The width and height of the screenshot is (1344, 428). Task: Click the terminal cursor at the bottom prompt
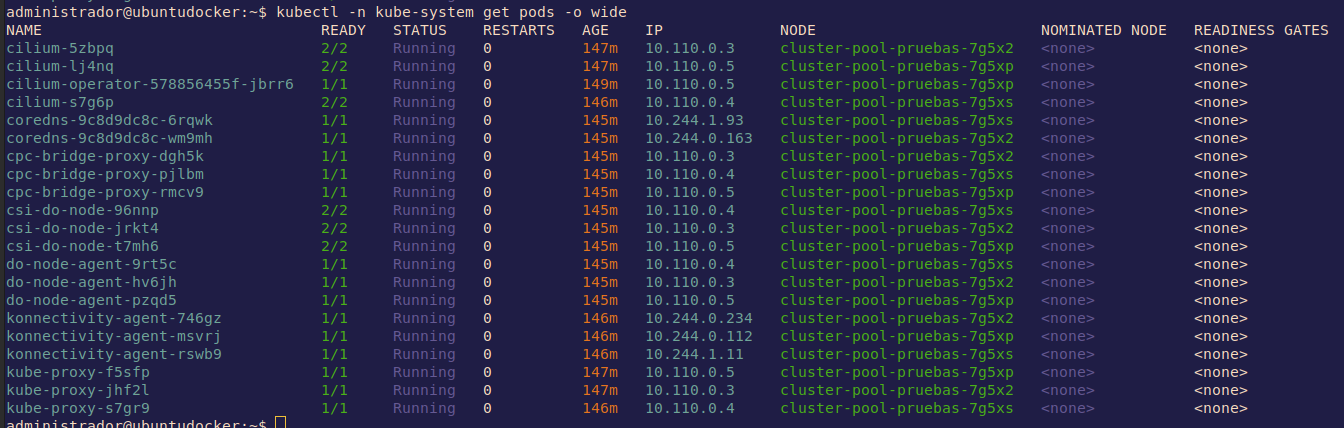pos(280,424)
